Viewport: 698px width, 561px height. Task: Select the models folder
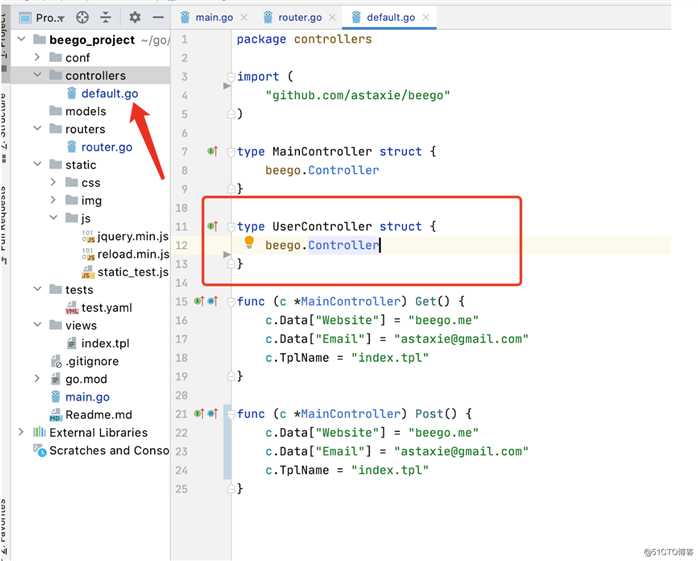coord(85,111)
